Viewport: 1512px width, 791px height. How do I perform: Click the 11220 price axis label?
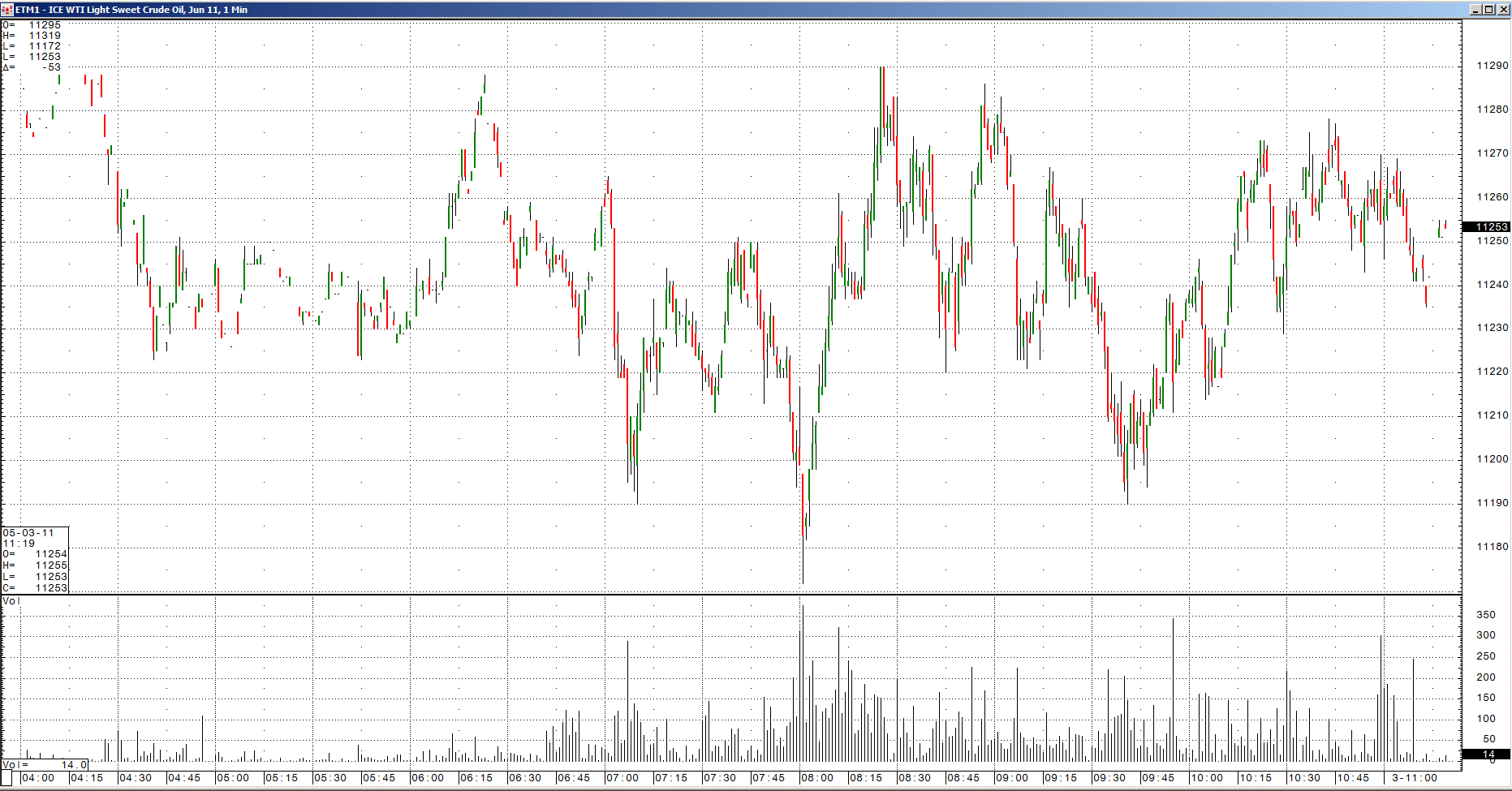1493,372
